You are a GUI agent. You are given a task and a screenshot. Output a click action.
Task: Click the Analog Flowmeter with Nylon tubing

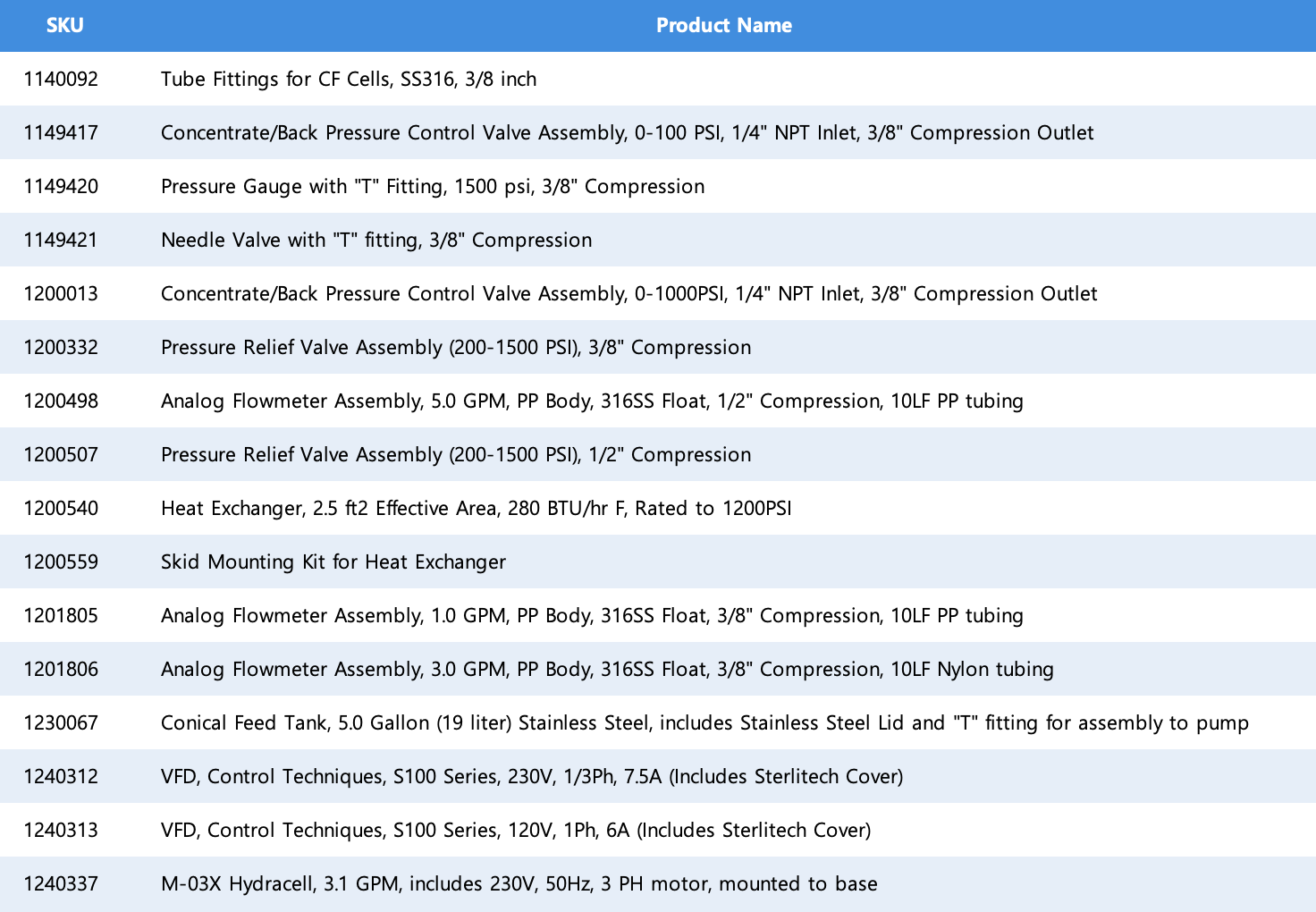pos(607,669)
